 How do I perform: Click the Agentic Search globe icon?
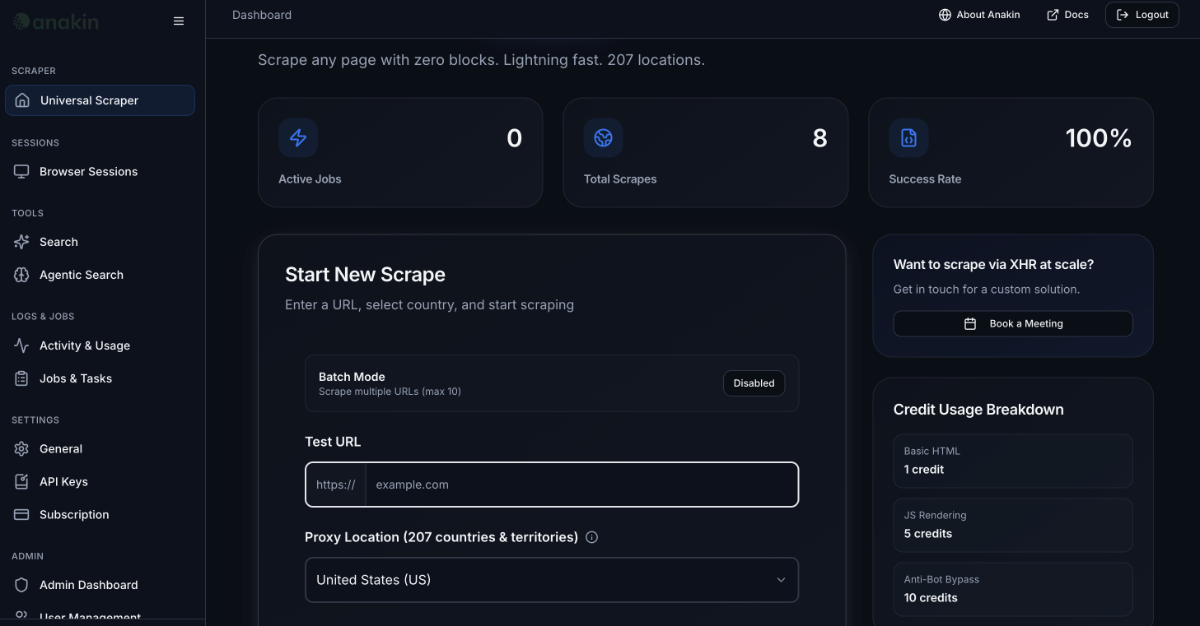(21, 275)
